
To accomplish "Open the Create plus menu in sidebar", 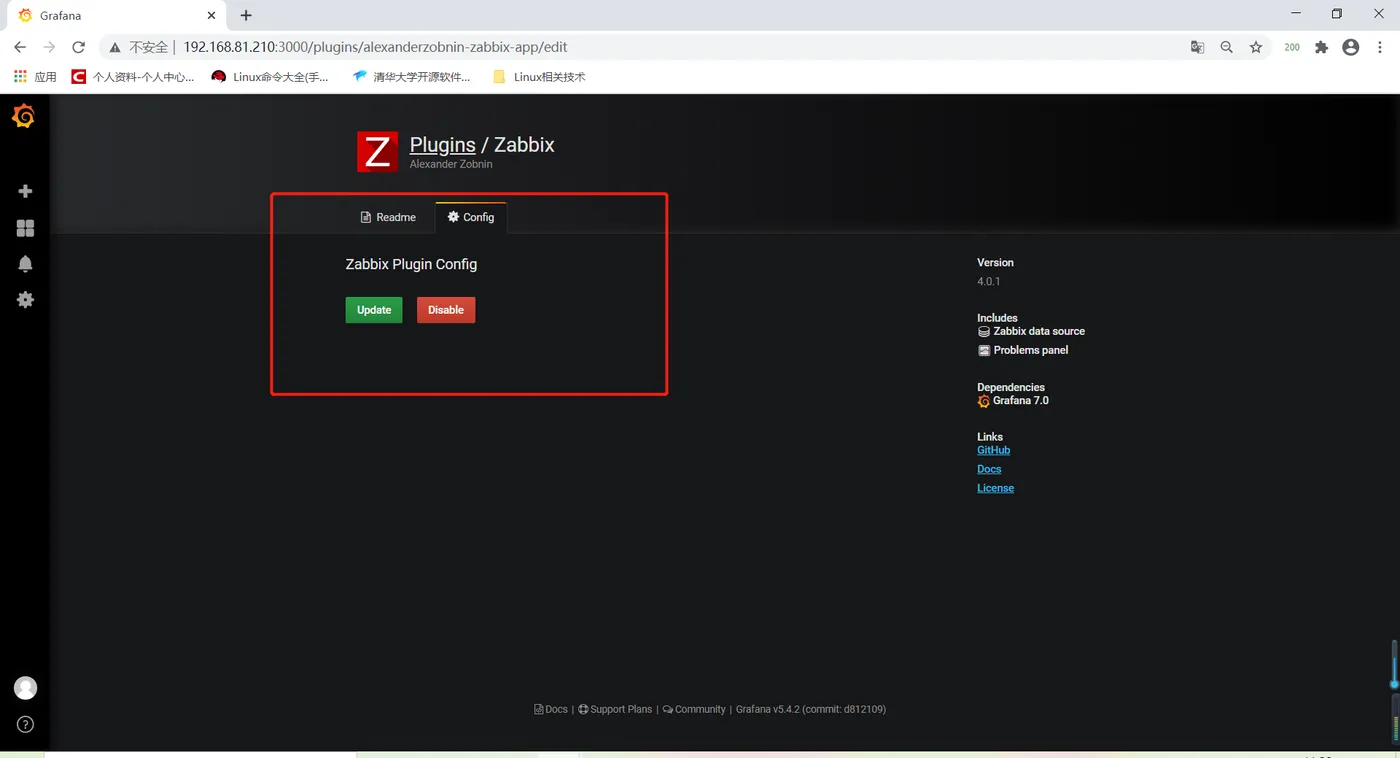I will click(25, 191).
